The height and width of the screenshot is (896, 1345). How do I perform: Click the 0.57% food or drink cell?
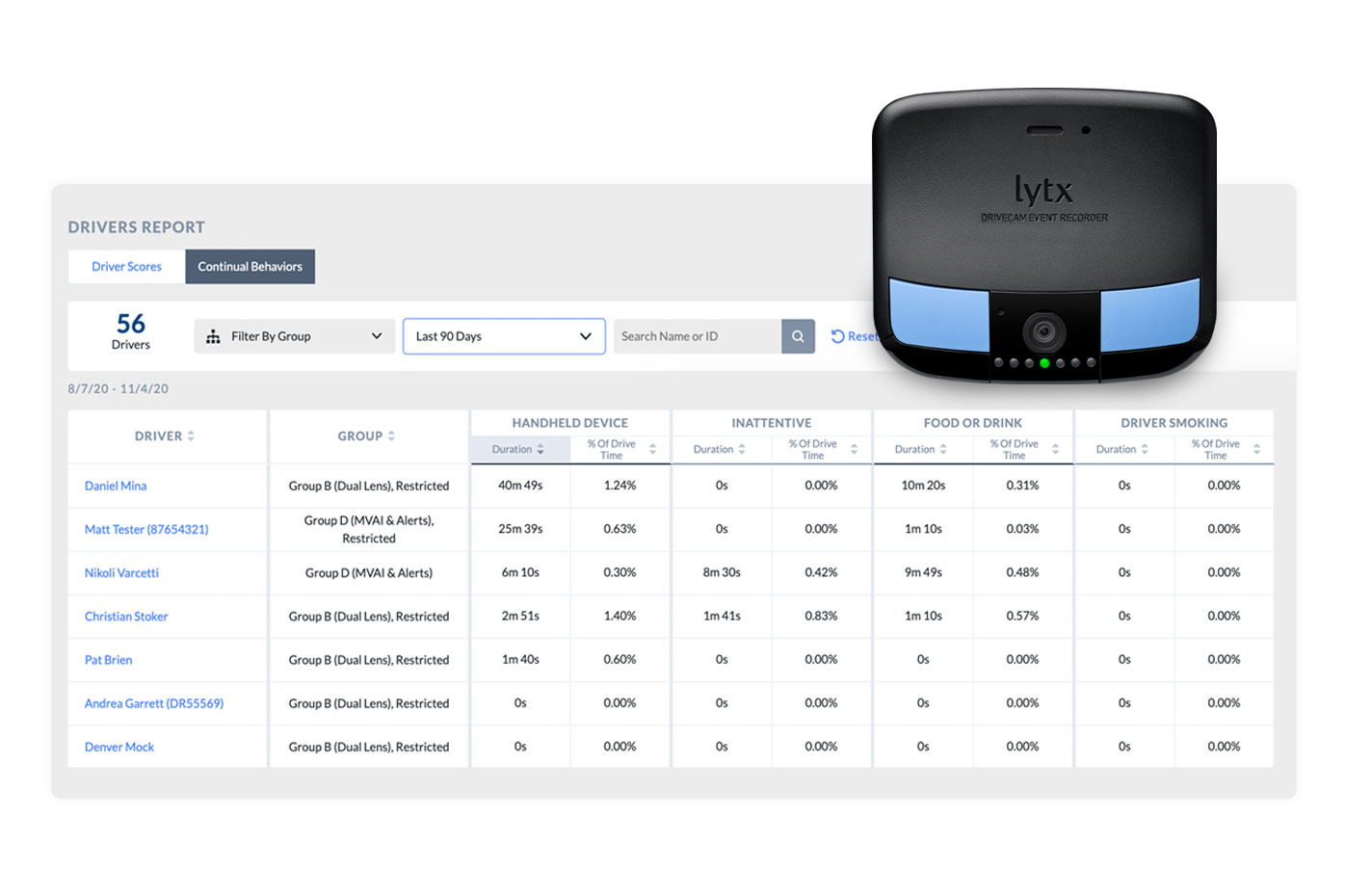point(1022,616)
